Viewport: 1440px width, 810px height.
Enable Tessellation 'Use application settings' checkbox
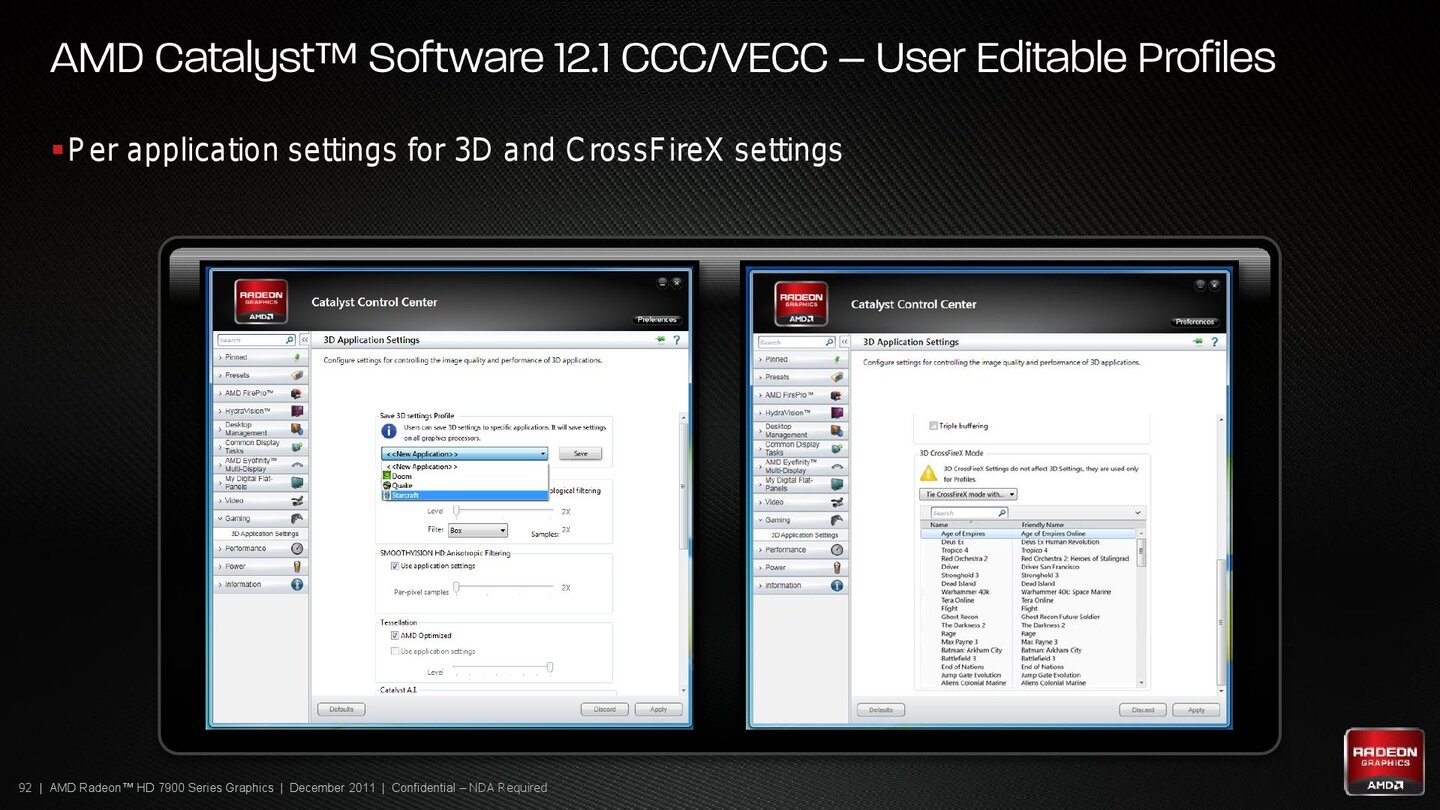click(395, 651)
